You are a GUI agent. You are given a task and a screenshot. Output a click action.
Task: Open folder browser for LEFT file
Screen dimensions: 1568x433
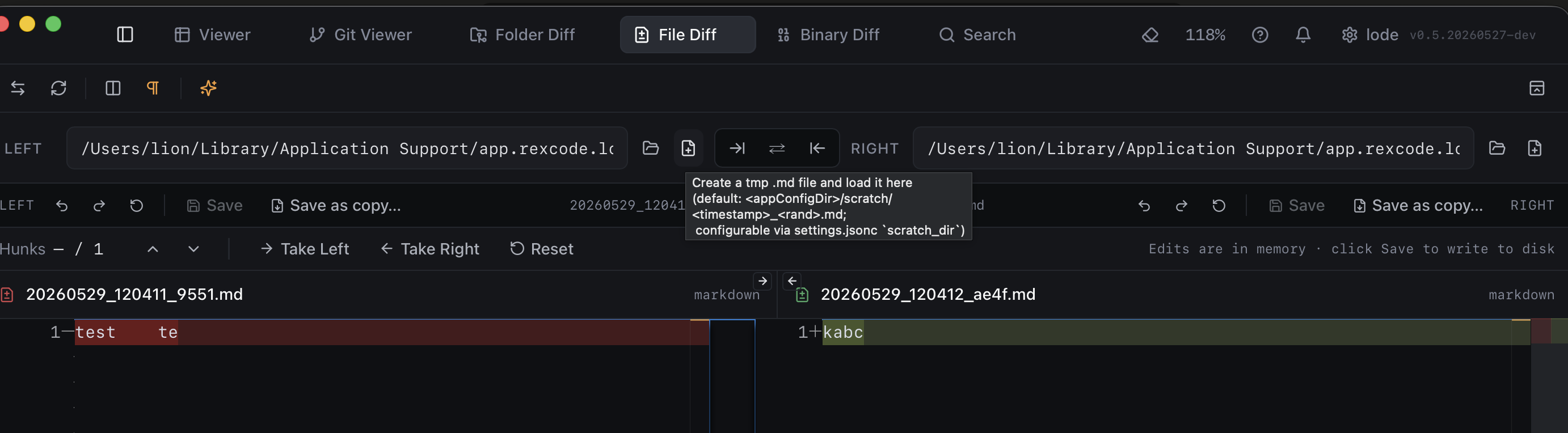point(650,148)
